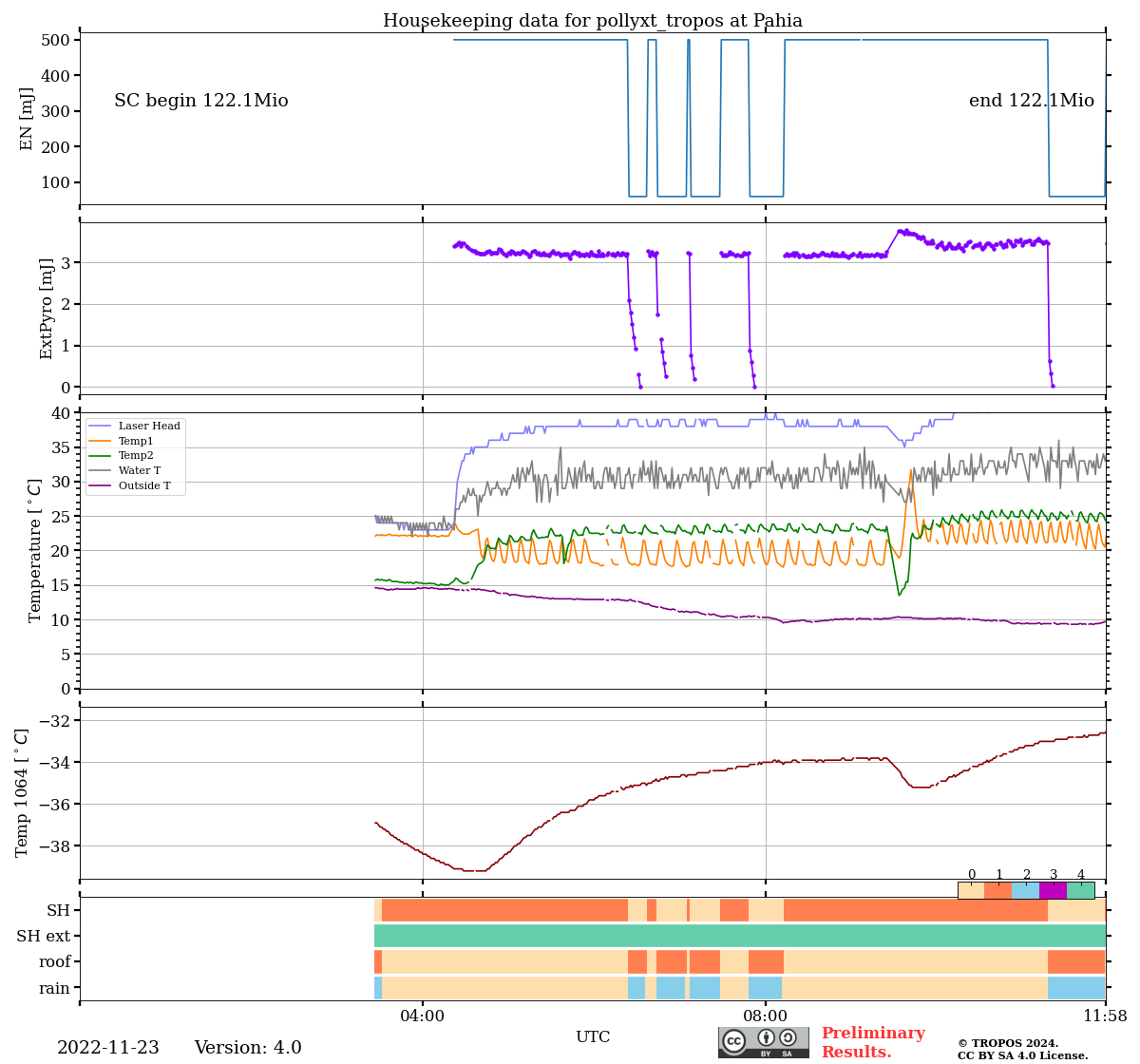Click the colorbar swatch labeled 0
The image size is (1140, 1064).
point(971,890)
